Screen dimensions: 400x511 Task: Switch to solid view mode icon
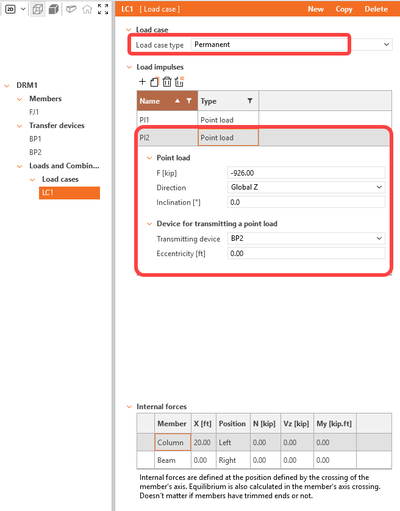click(53, 9)
